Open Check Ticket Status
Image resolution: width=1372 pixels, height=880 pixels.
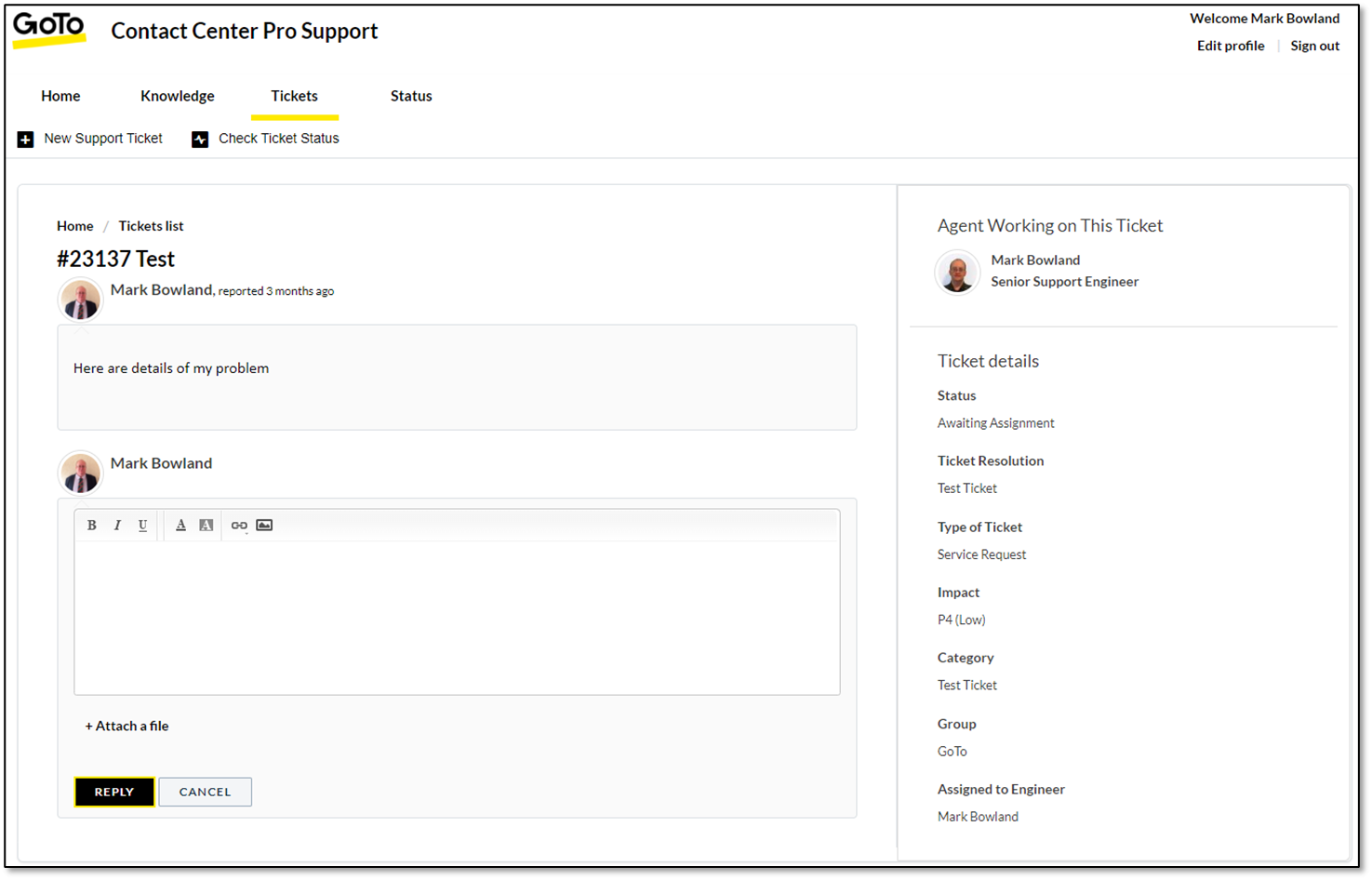[x=279, y=139]
